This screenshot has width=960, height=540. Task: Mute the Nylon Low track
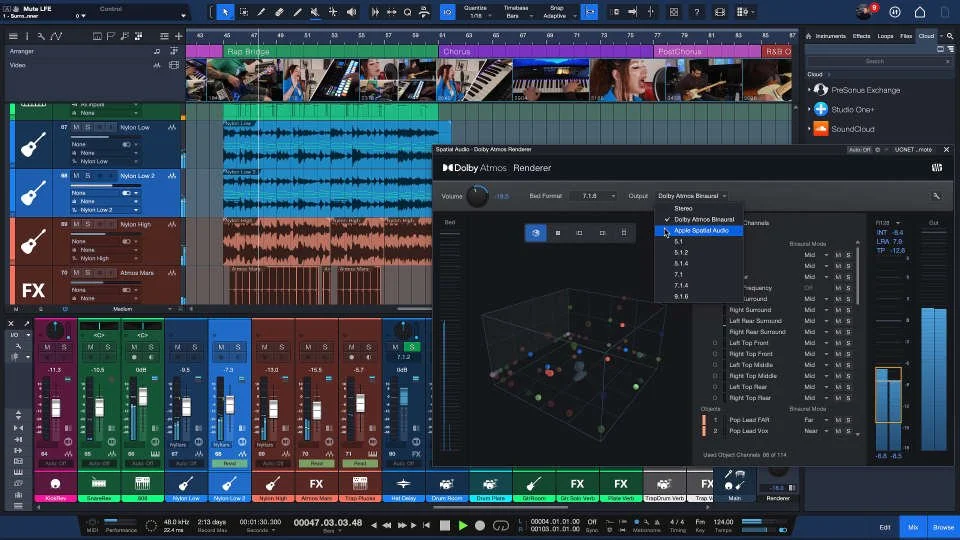[75, 128]
